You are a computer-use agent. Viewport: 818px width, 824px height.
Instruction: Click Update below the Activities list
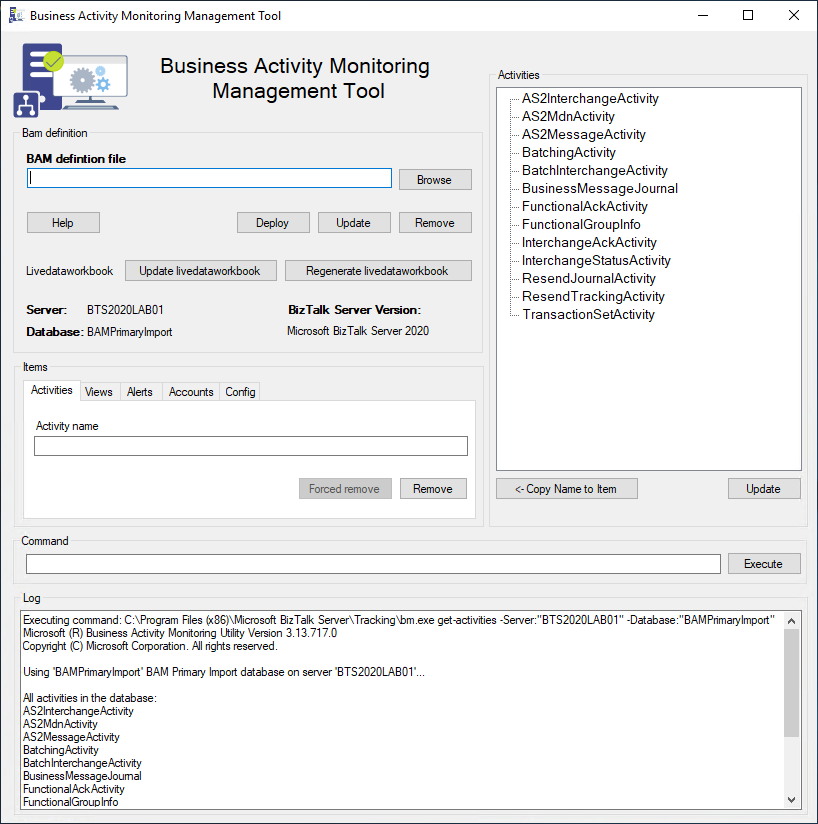[x=763, y=488]
